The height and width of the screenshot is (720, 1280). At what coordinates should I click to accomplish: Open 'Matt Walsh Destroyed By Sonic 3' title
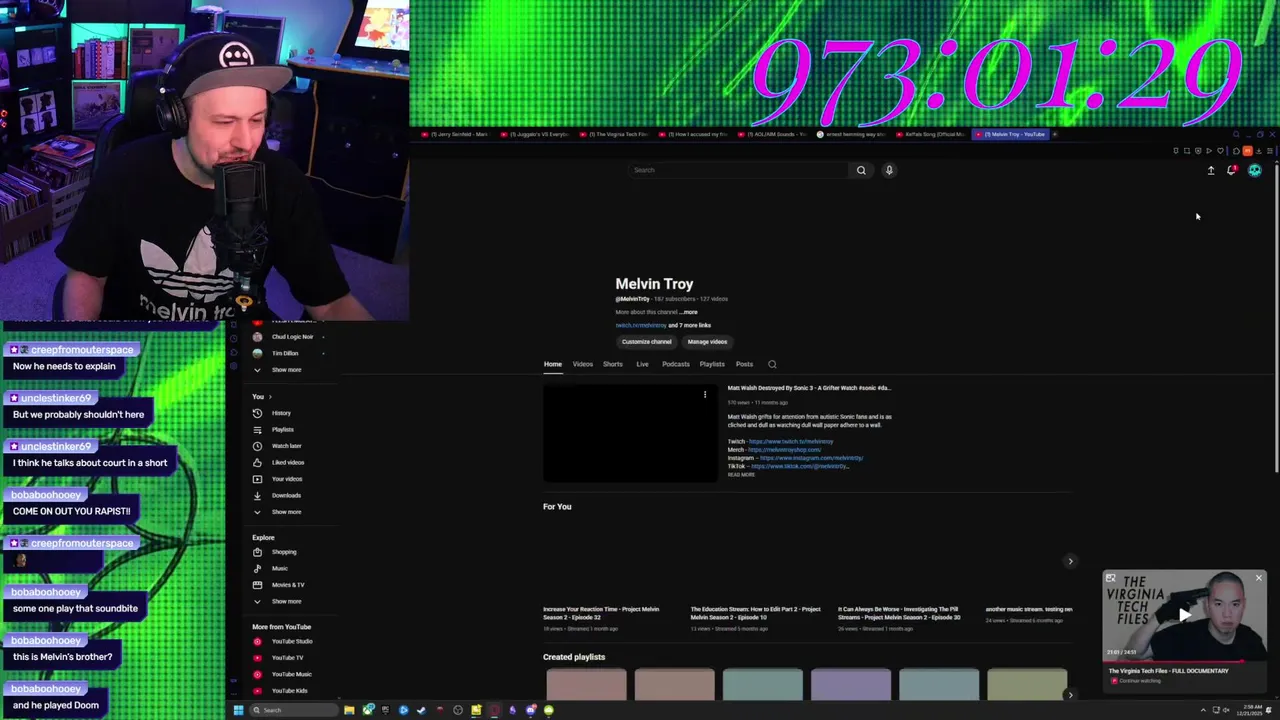(809, 388)
